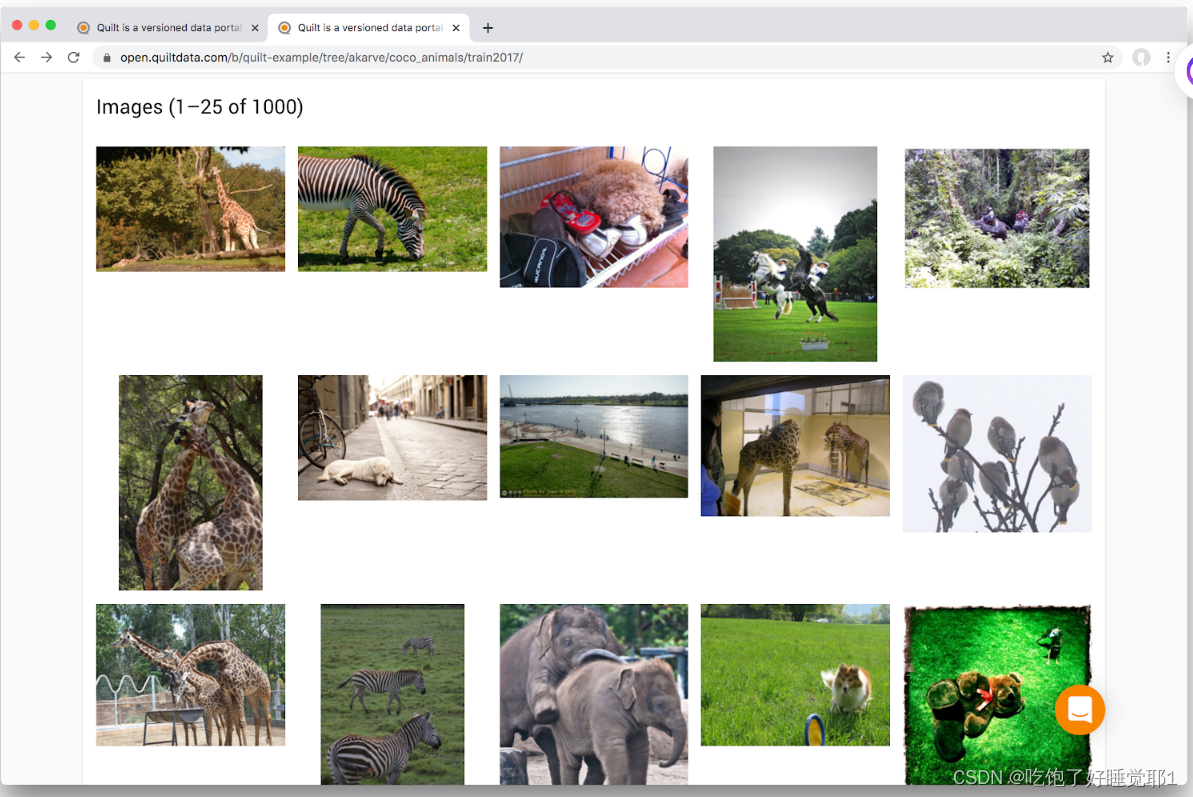Open the two necking giraffes portrait thumbnail
Screen dimensions: 1193x797
click(190, 482)
